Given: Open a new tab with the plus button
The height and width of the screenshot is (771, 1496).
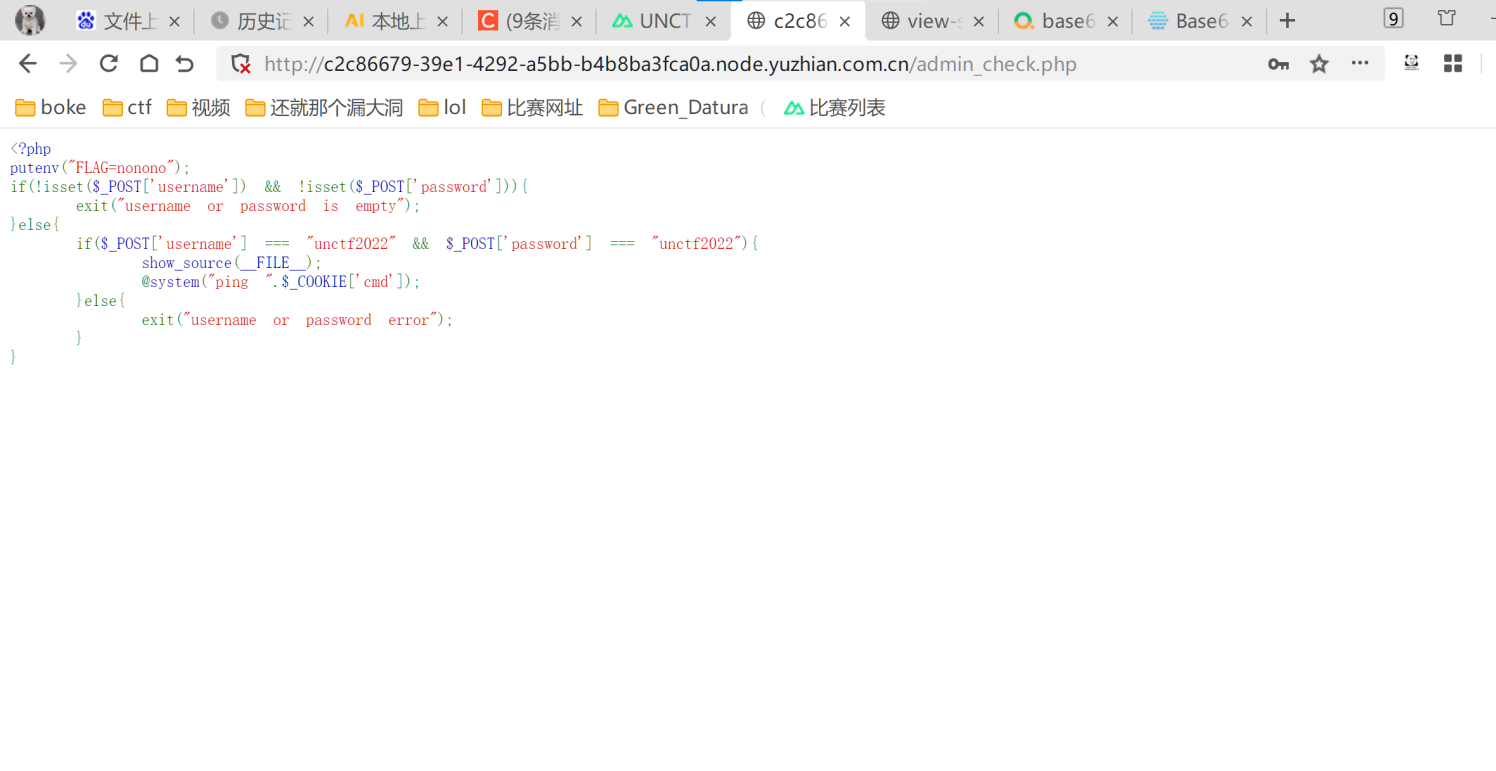Looking at the screenshot, I should coord(1286,20).
